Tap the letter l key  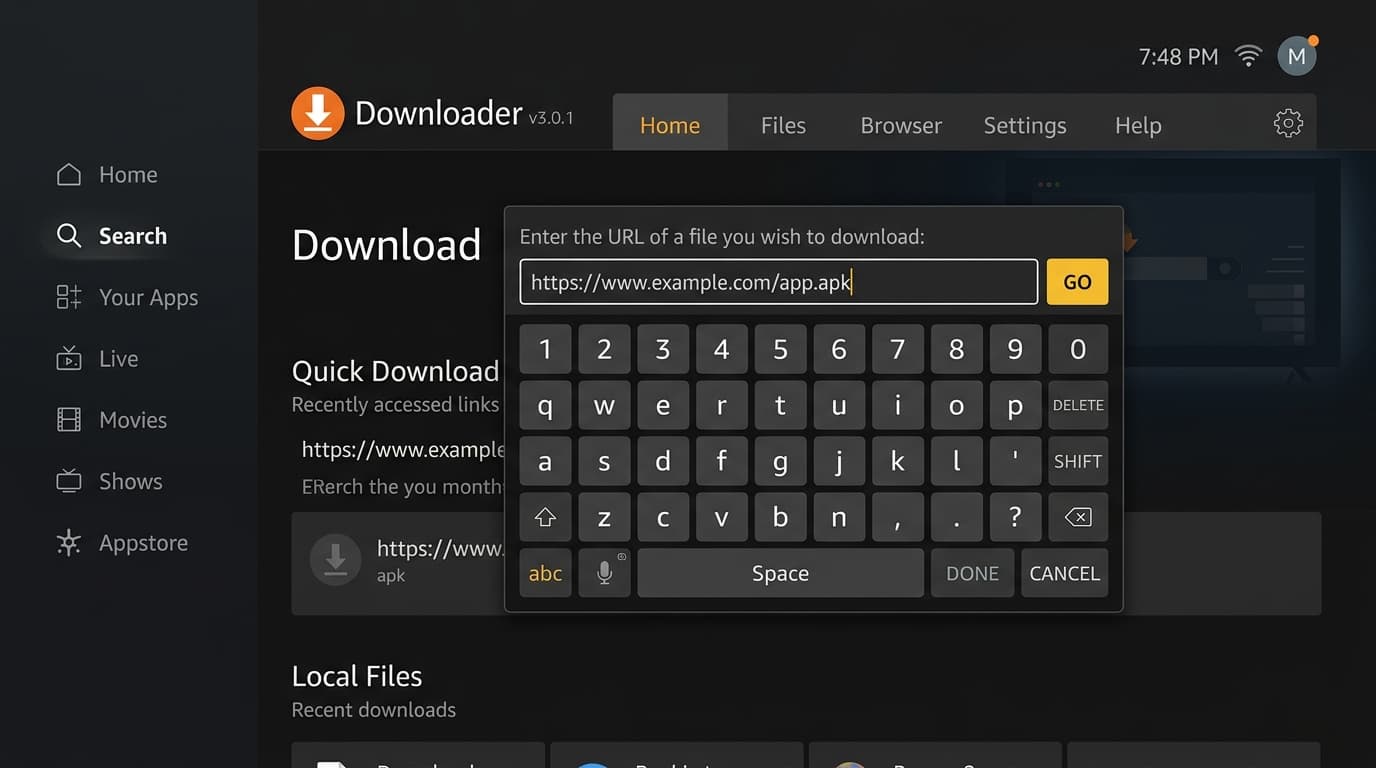coord(957,461)
